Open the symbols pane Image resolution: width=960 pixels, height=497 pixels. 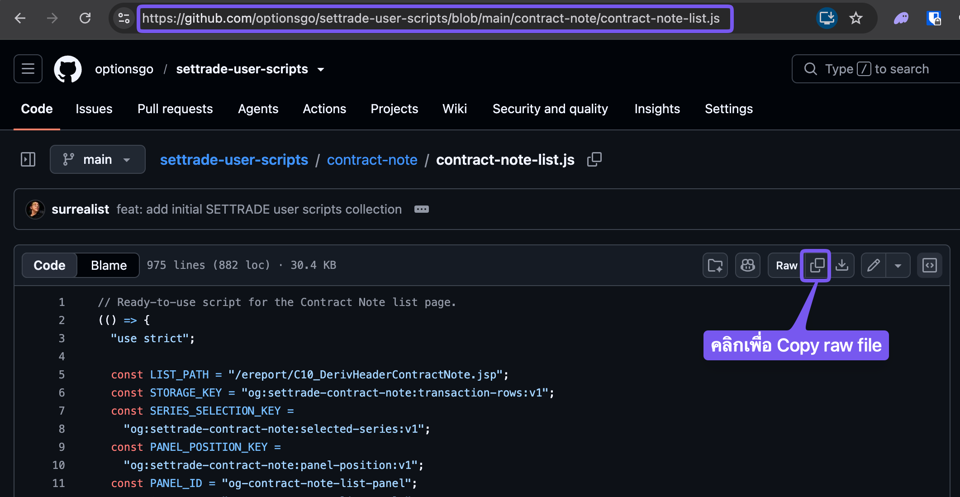click(x=929, y=265)
